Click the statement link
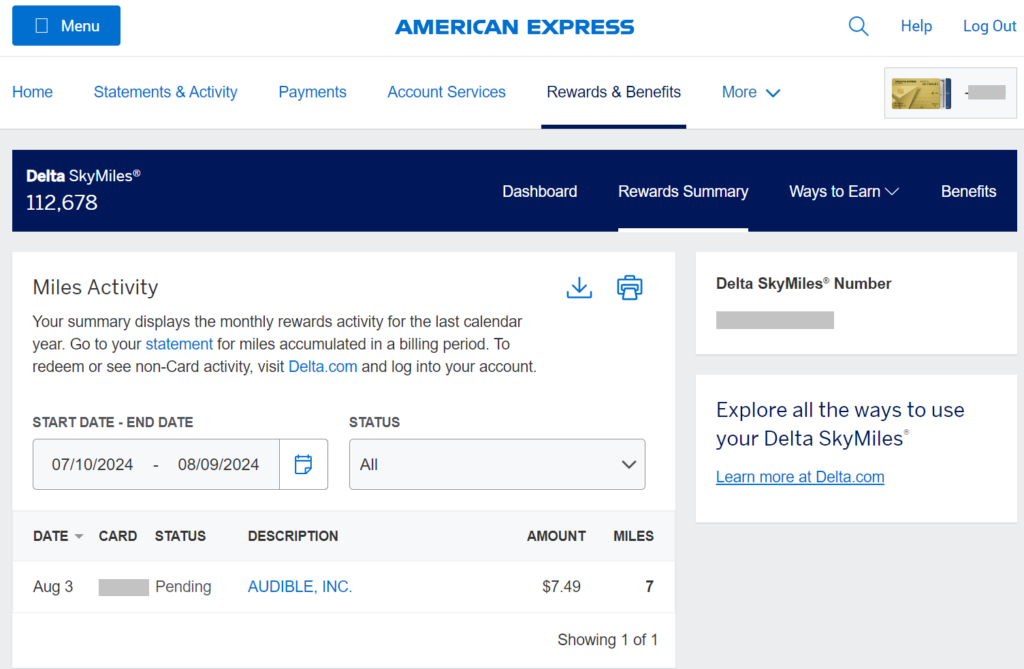This screenshot has width=1024, height=669. [179, 343]
